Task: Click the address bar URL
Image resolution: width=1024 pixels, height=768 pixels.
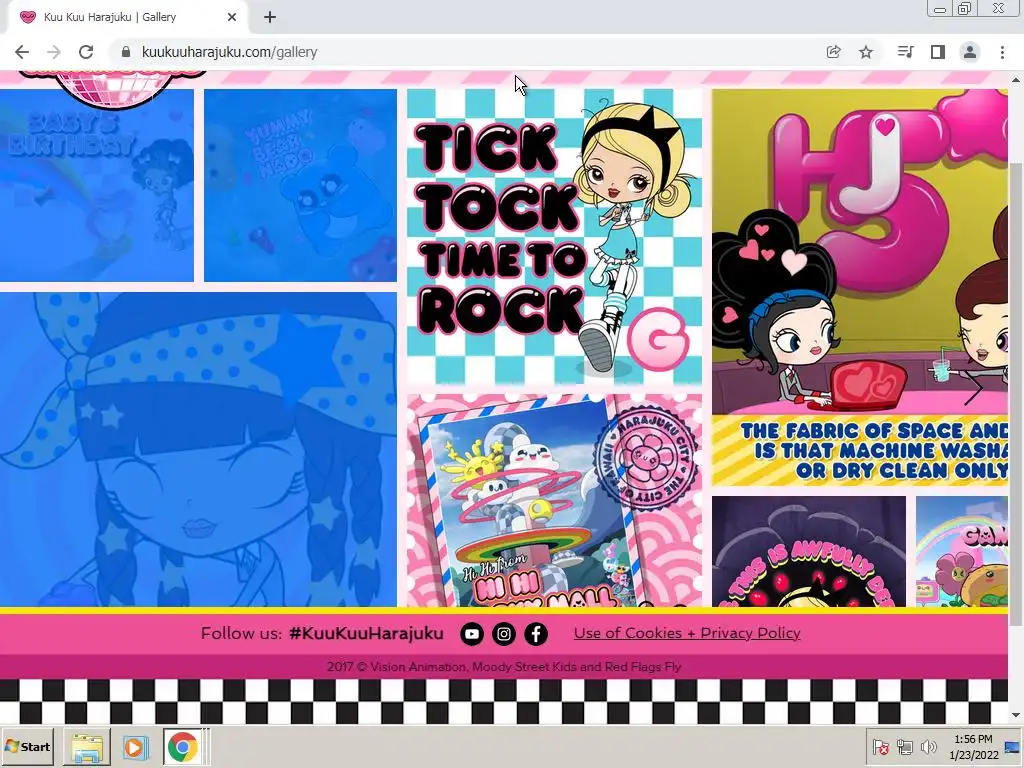Action: coord(229,52)
